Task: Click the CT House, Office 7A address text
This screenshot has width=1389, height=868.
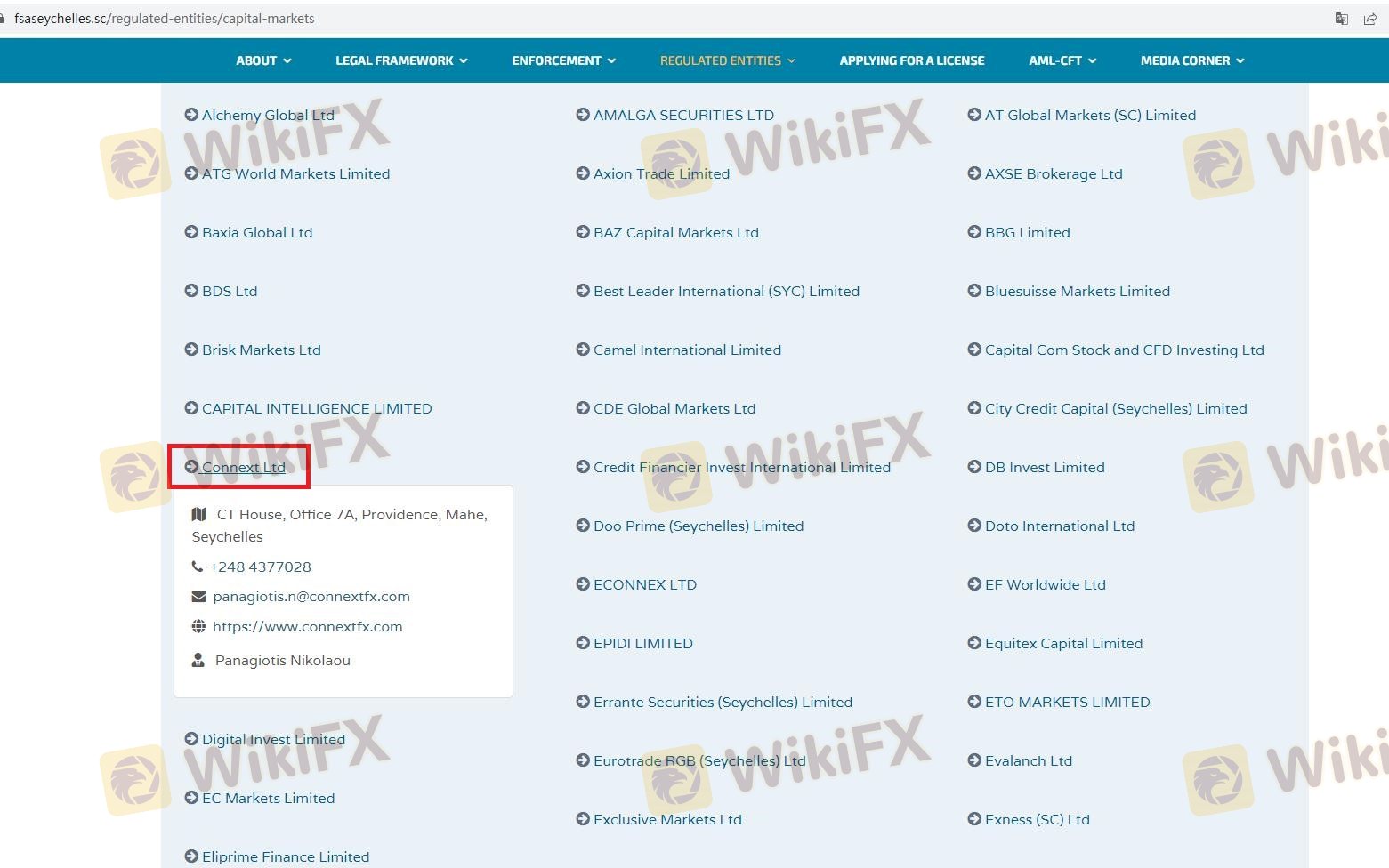Action: coord(340,526)
